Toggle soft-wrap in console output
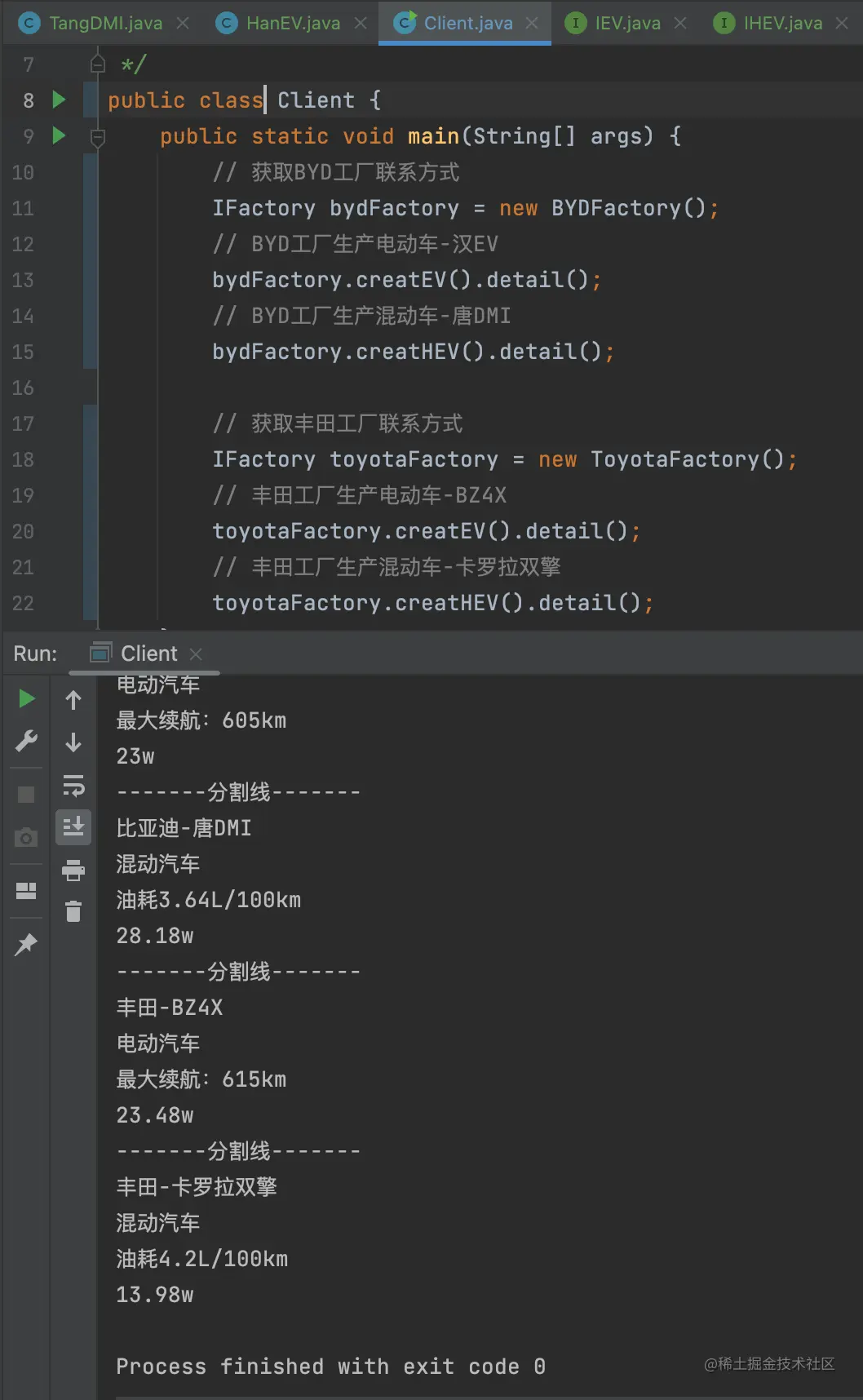Screen dimensions: 863x1400 point(73,786)
